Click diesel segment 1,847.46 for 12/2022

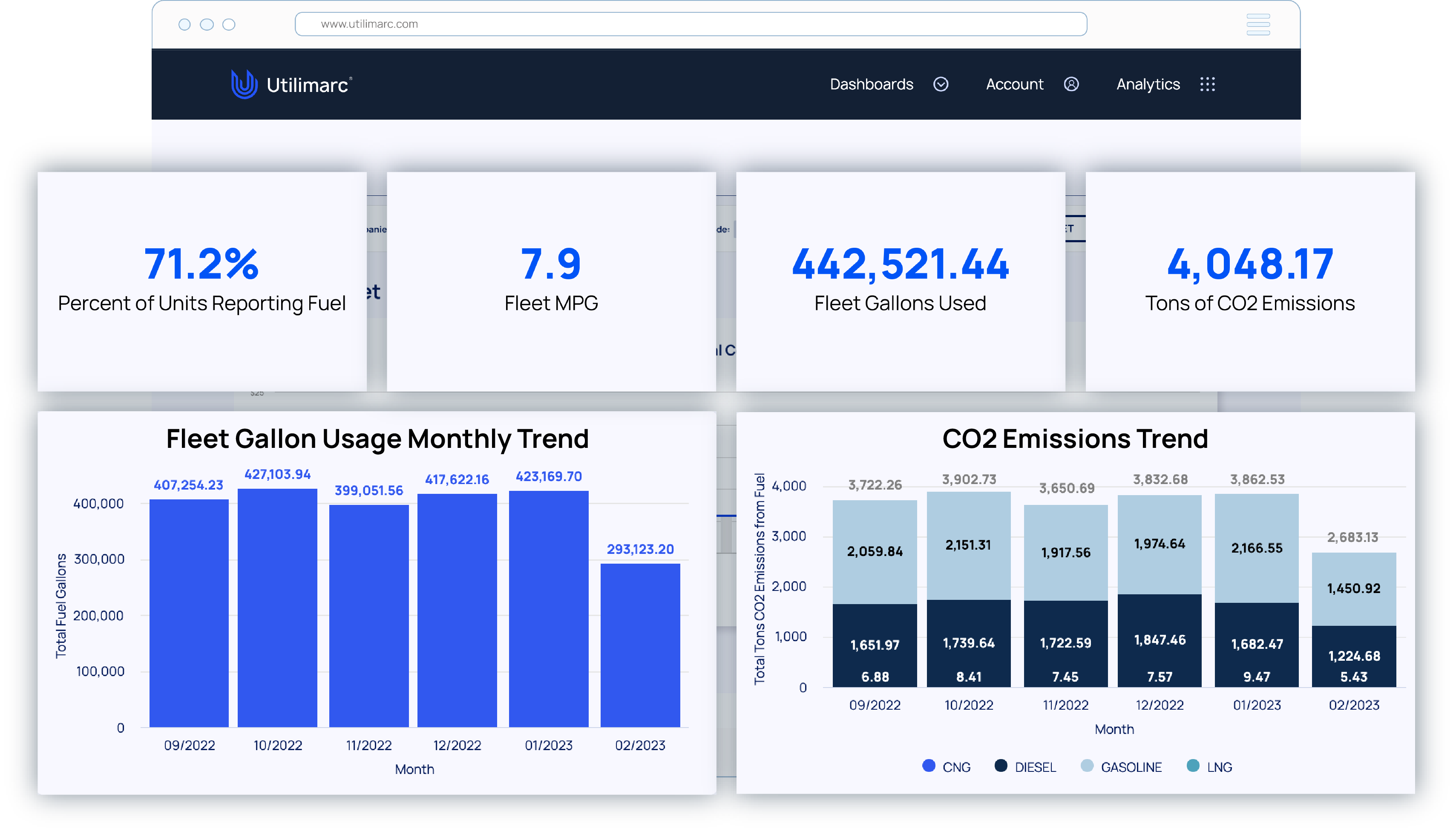1159,640
